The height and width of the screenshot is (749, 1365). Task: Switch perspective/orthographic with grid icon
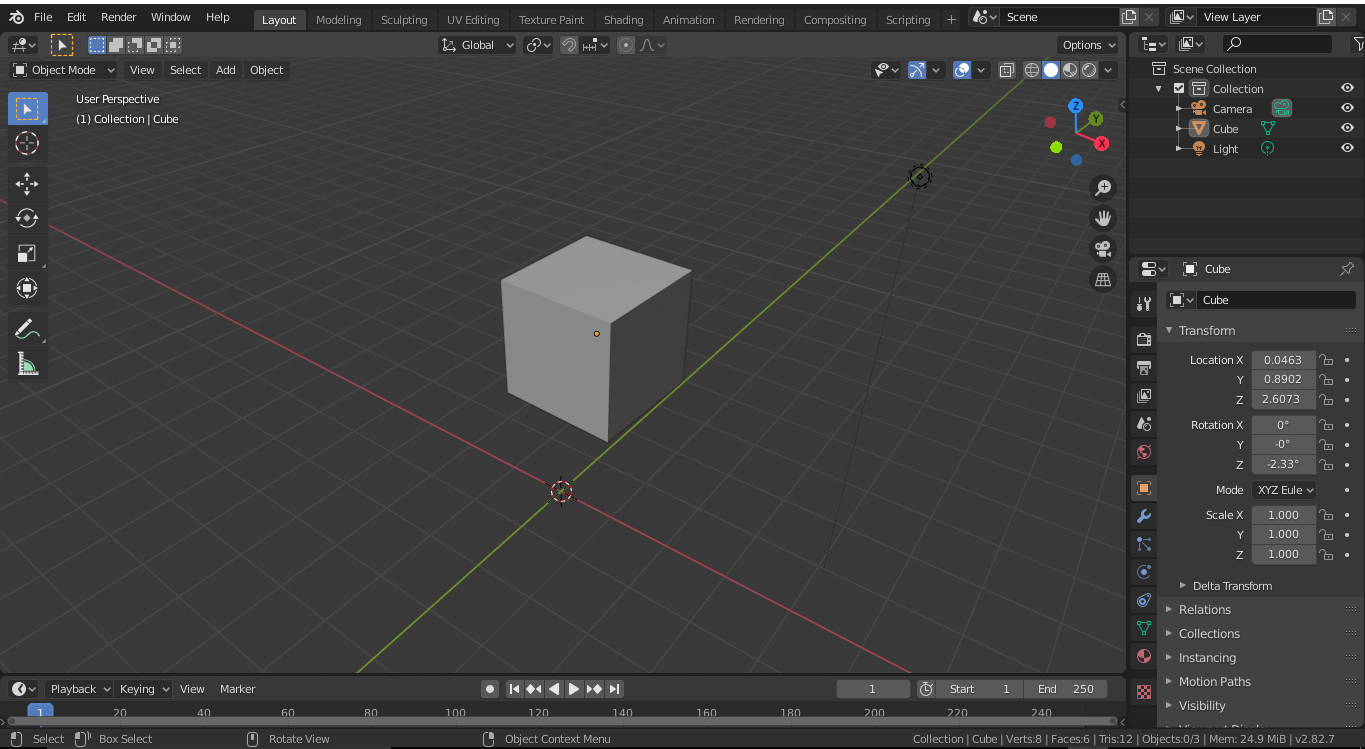1103,280
